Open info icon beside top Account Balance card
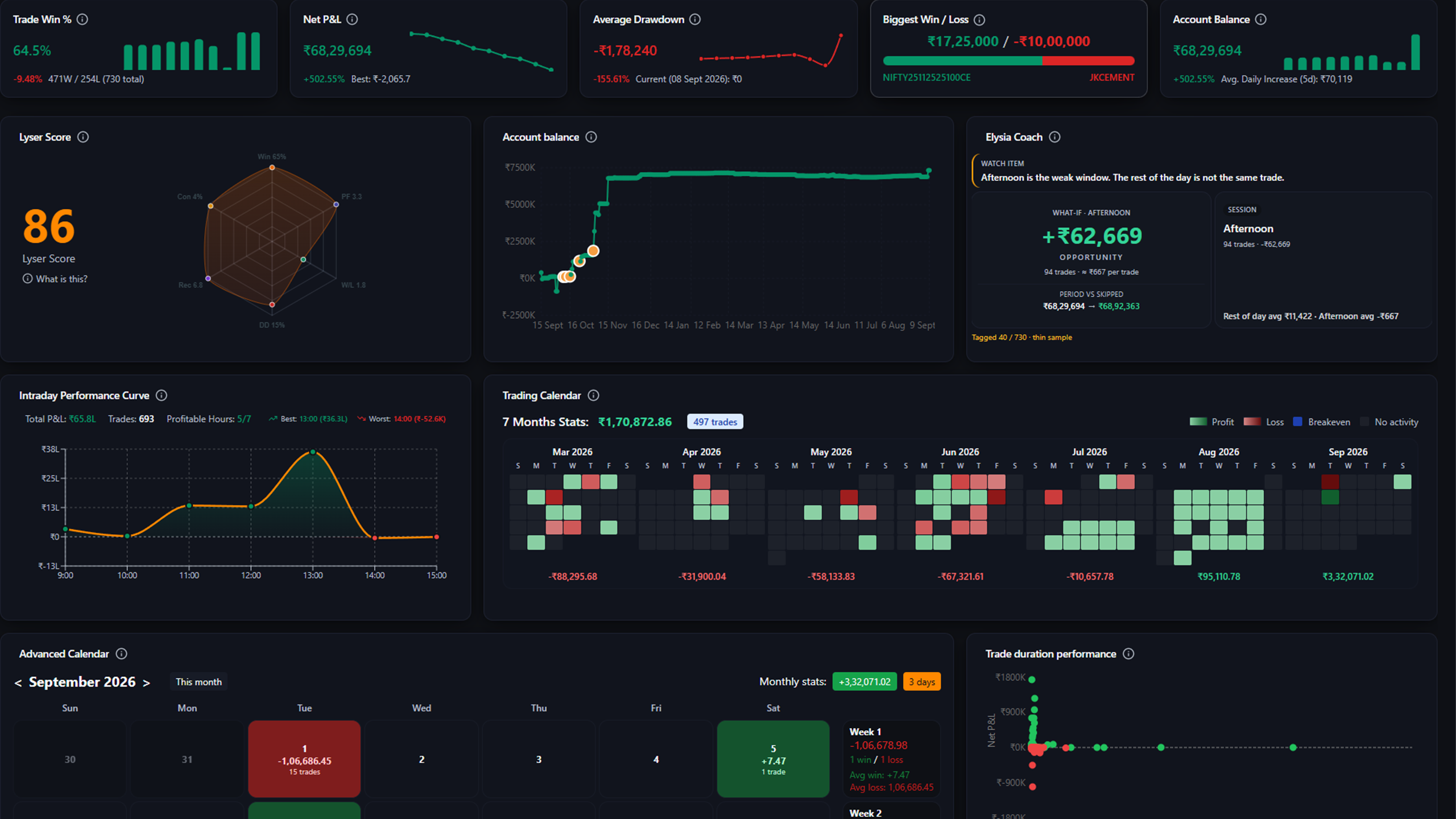 (x=1261, y=19)
